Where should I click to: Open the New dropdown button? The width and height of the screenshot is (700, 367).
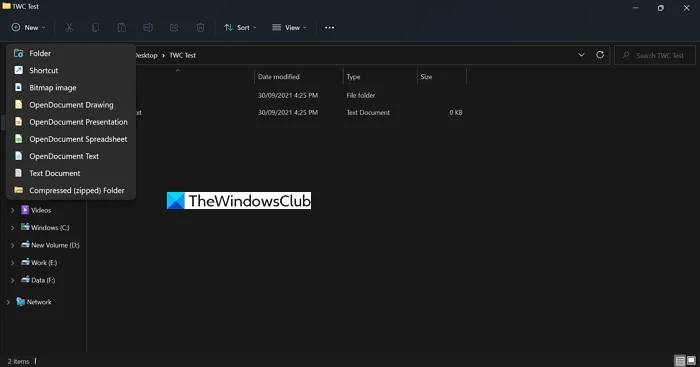click(x=29, y=28)
